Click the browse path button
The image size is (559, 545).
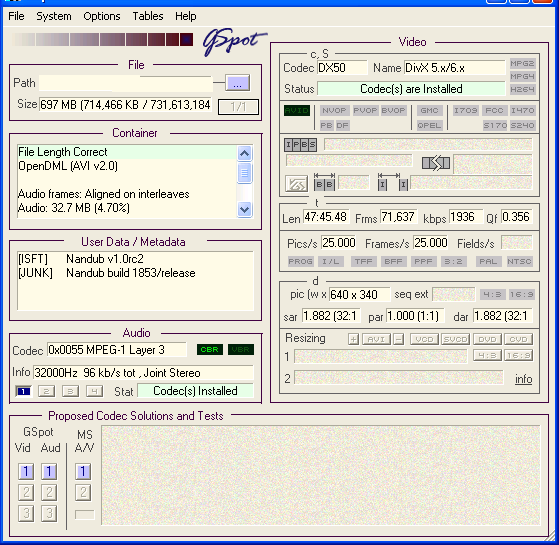(x=237, y=83)
